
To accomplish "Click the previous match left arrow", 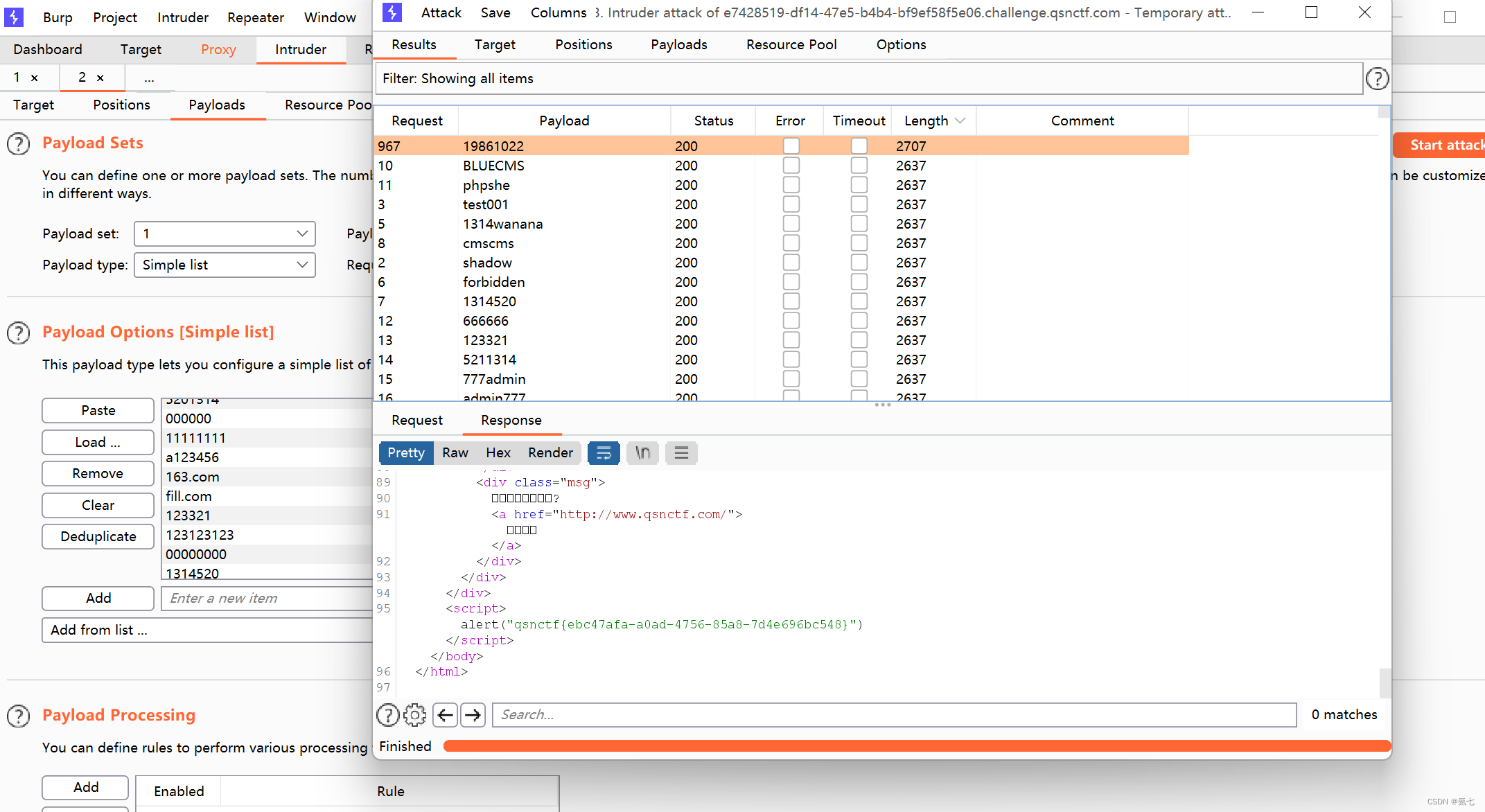I will click(445, 714).
